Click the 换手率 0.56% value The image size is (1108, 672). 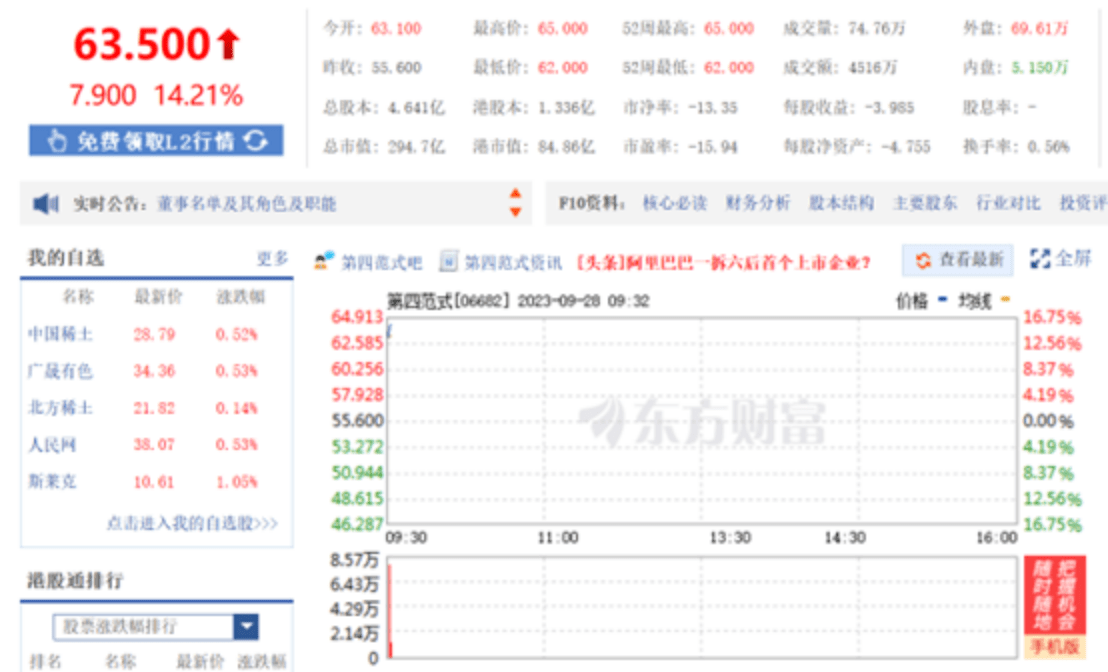(1049, 147)
